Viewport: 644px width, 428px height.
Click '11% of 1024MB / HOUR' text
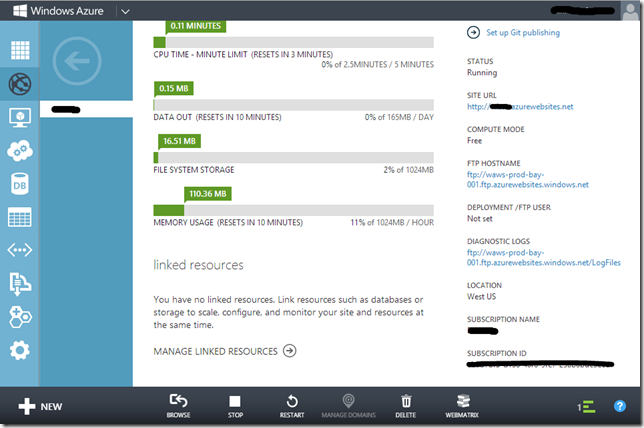(x=392, y=223)
